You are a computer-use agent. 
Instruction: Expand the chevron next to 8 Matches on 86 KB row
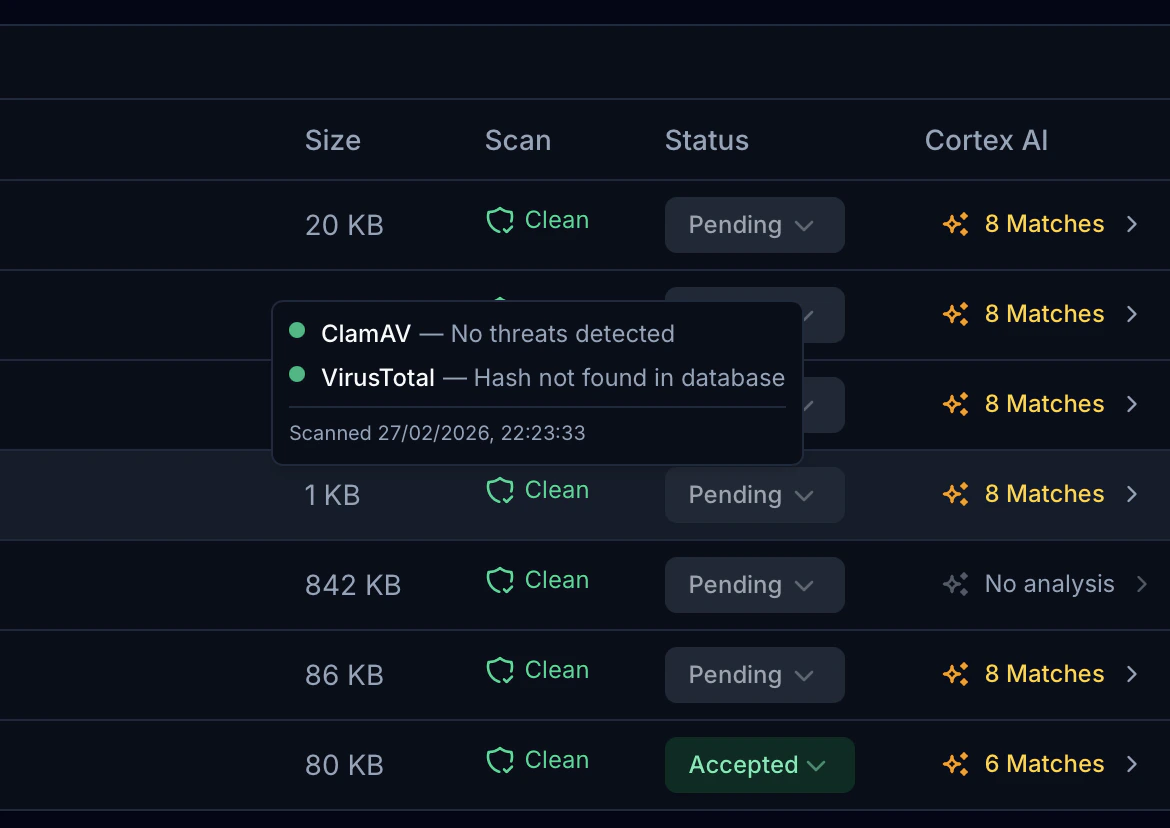pyautogui.click(x=1131, y=674)
